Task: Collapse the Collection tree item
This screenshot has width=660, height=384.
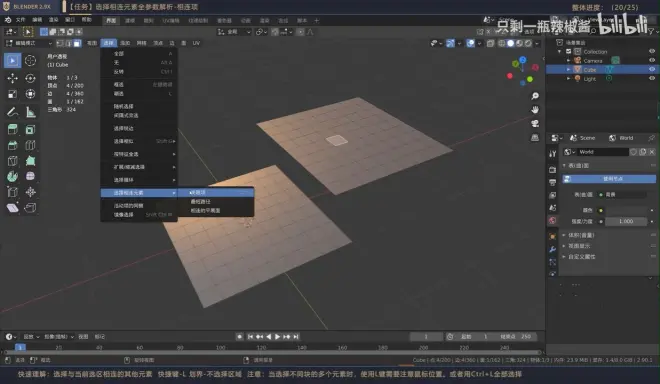Action: click(x=560, y=51)
